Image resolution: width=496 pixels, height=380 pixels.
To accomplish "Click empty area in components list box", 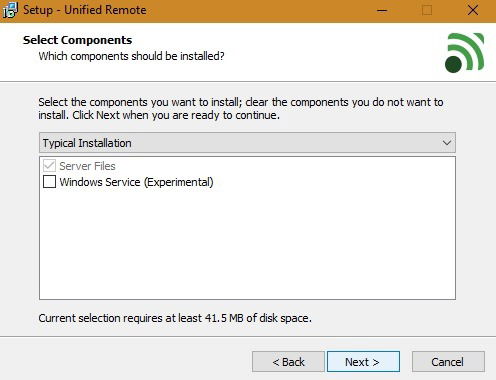I will click(x=247, y=243).
